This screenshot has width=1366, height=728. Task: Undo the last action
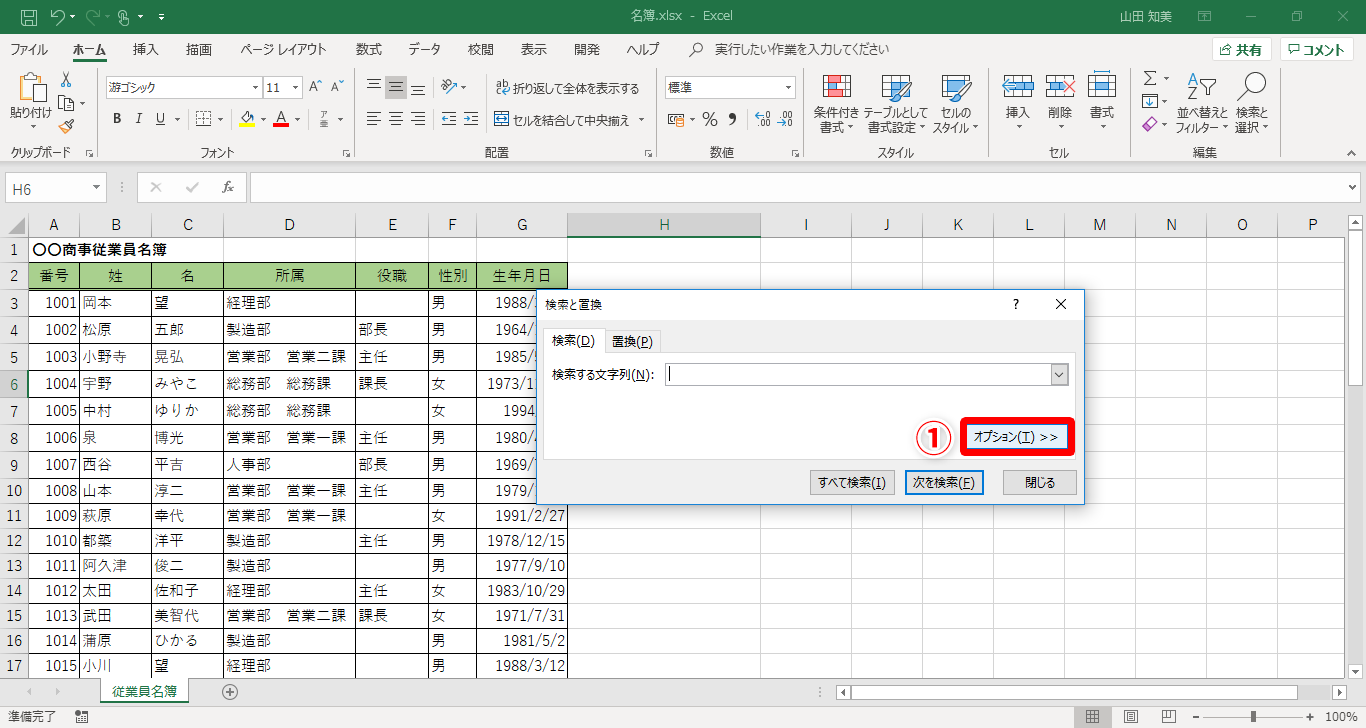(x=57, y=16)
